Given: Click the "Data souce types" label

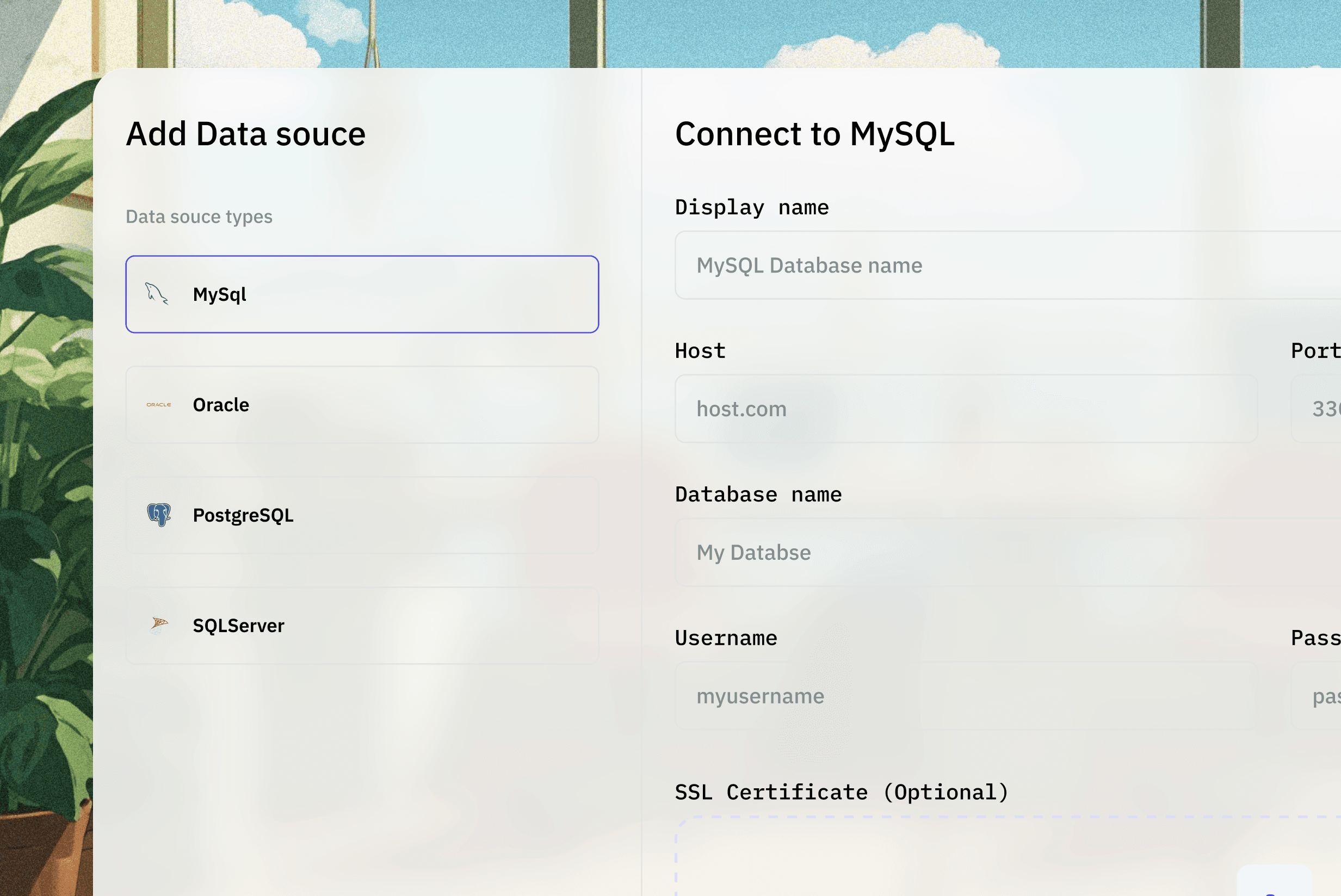Looking at the screenshot, I should click(199, 217).
